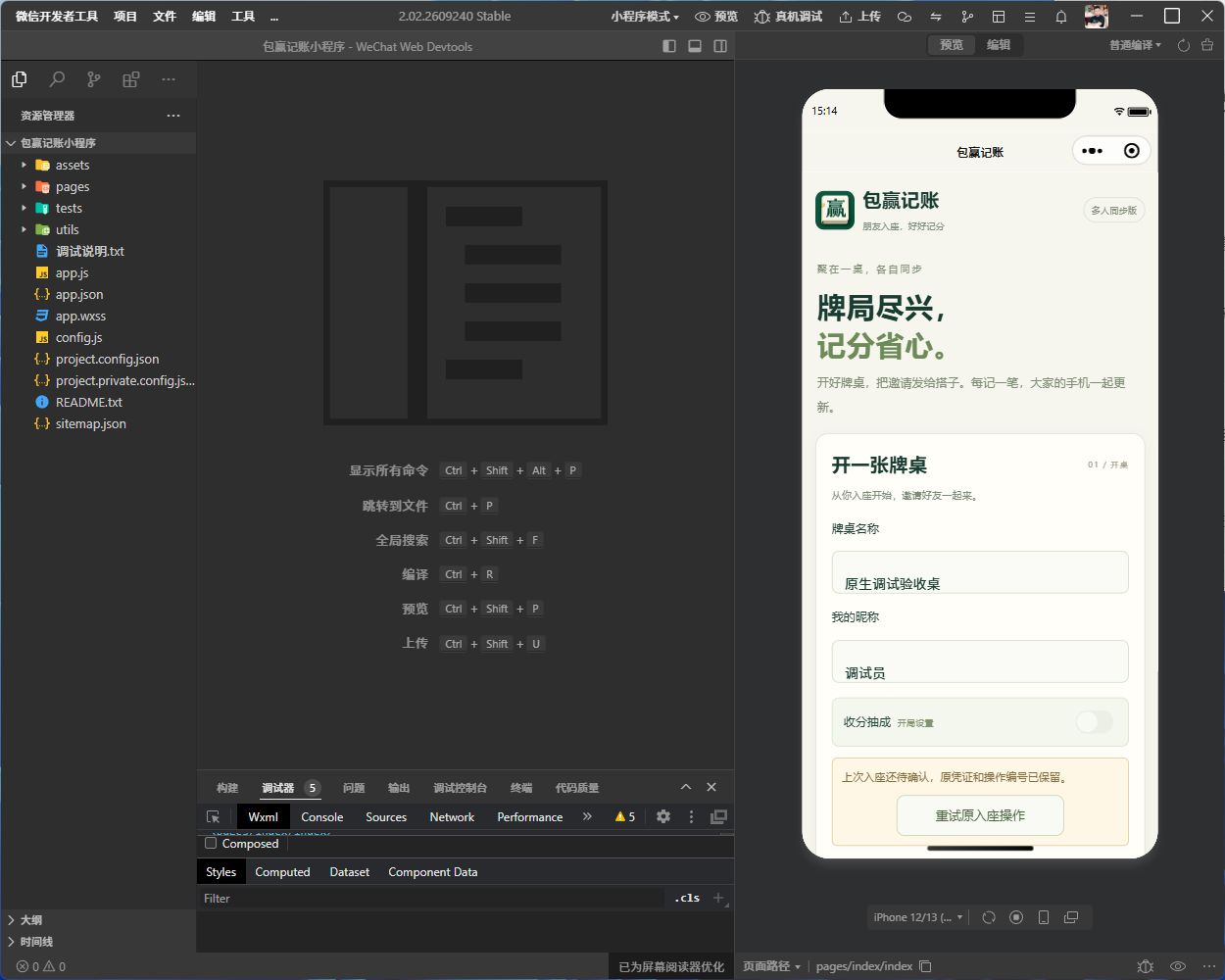Screen dimensions: 1225x980
Task: Toggle the 收分抽成 switch
Action: 1094,722
